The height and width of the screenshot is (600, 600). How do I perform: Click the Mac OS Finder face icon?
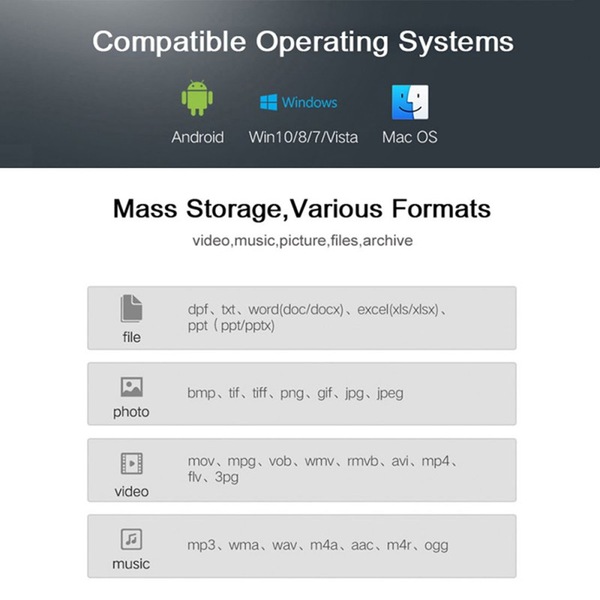click(x=410, y=102)
